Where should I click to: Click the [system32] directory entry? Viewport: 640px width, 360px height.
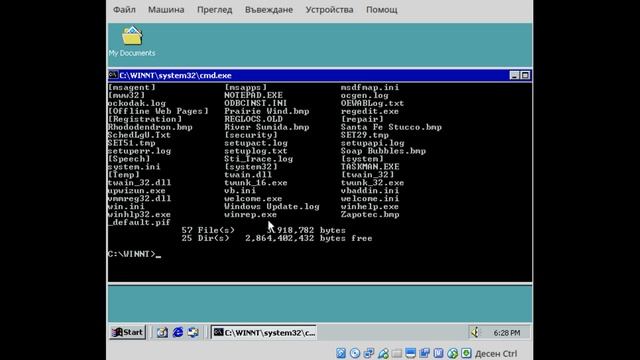pyautogui.click(x=251, y=167)
